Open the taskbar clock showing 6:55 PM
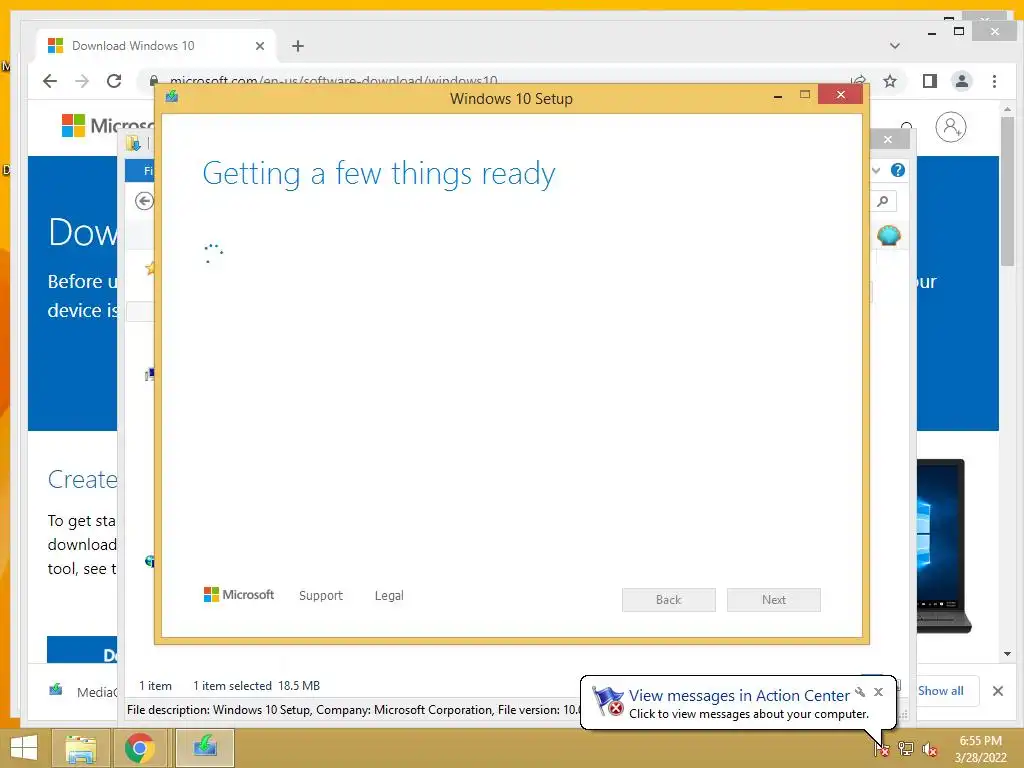 coord(980,749)
